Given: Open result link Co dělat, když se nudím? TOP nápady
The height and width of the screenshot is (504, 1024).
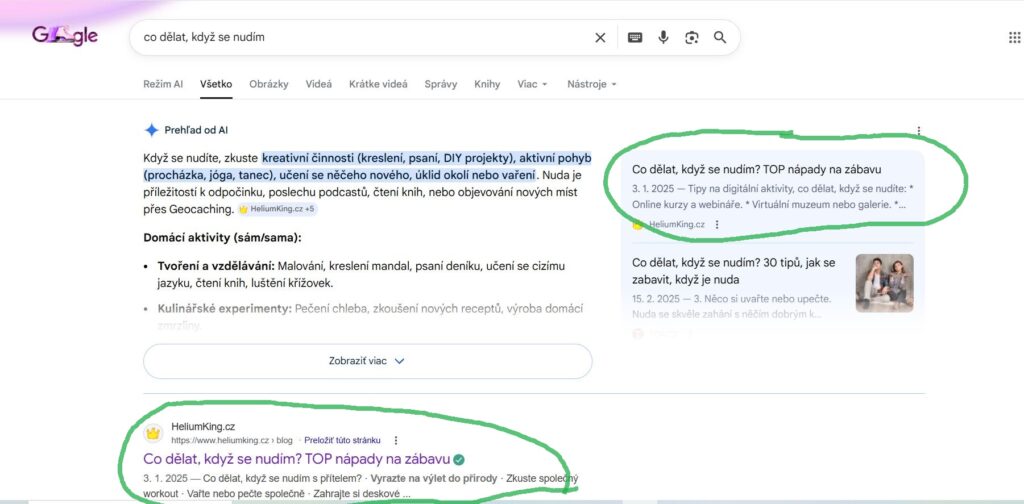Looking at the screenshot, I should pyautogui.click(x=296, y=459).
